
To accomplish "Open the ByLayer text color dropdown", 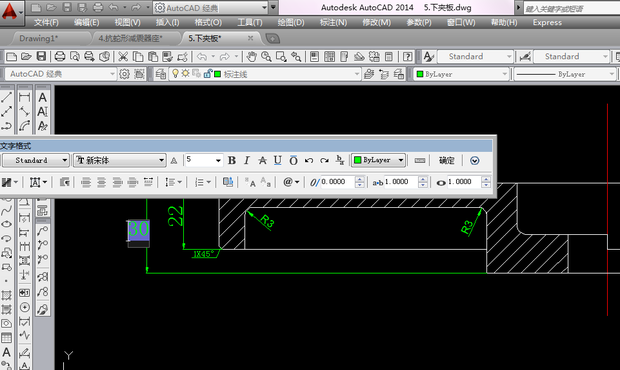I will 401,160.
